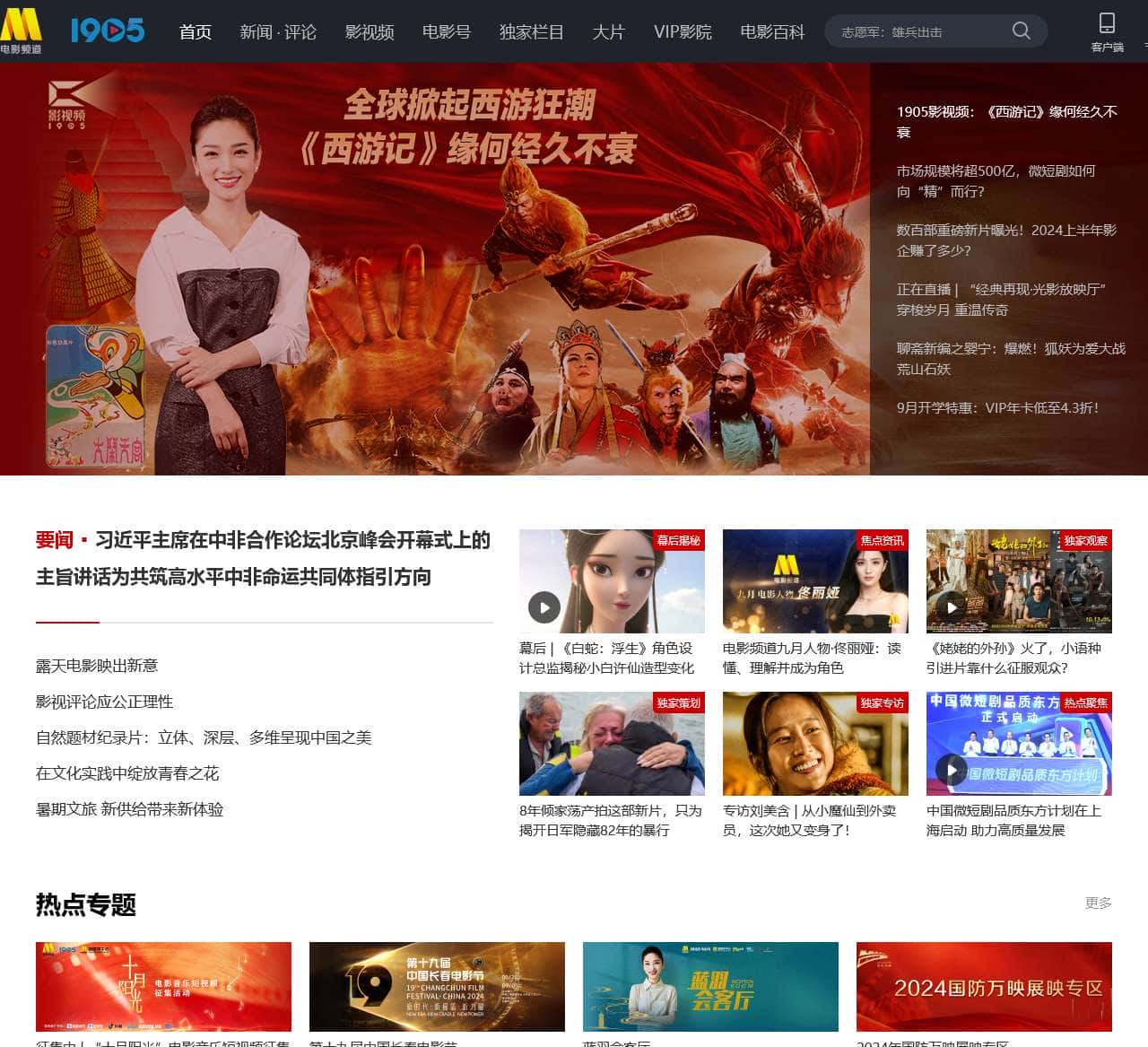Open the 电影号 section
The height and width of the screenshot is (1047, 1148).
447,32
